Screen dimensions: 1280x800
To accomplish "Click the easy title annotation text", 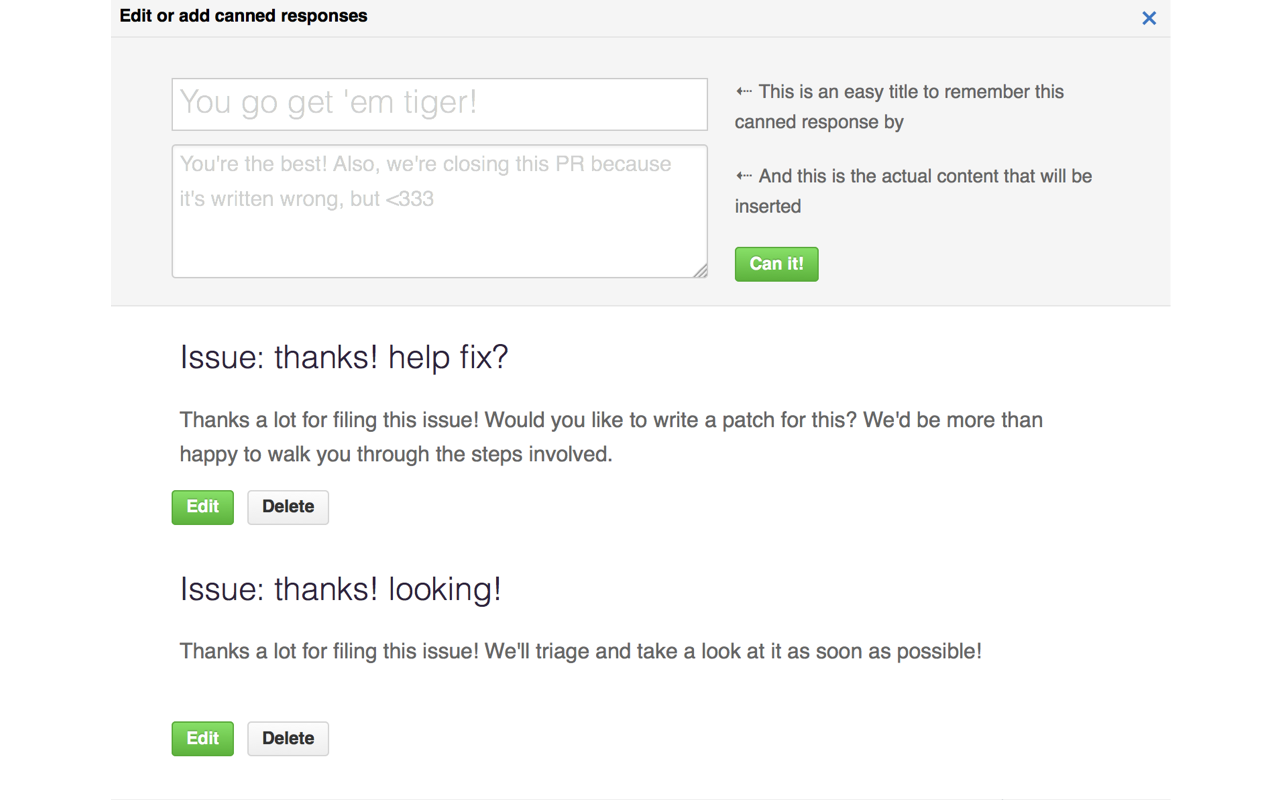I will [x=900, y=106].
